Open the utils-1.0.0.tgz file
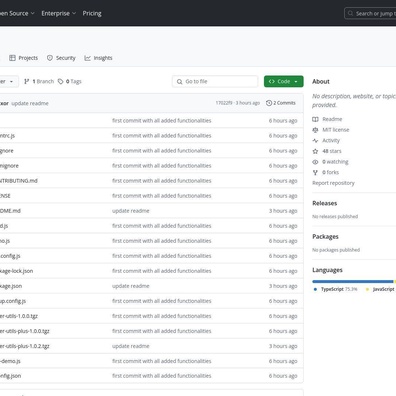The image size is (396, 396). (x=19, y=316)
